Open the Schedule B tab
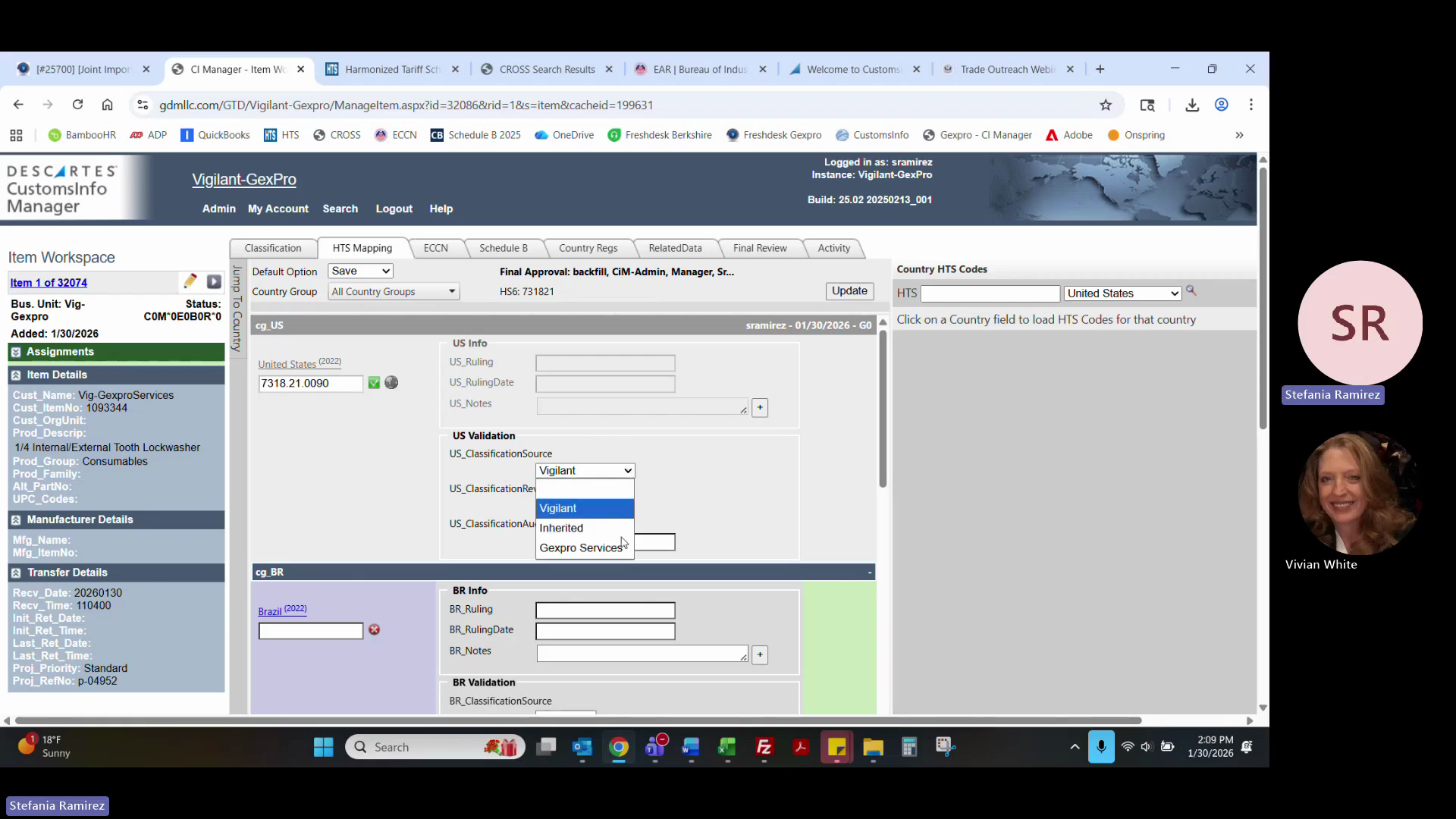The height and width of the screenshot is (819, 1456). tap(503, 248)
